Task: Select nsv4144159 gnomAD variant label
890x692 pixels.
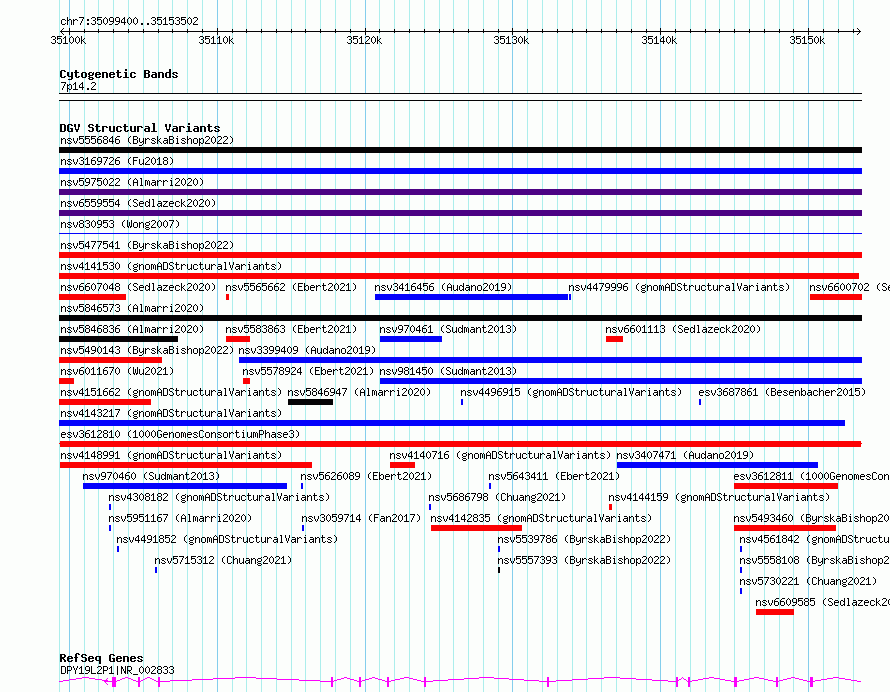Action: pyautogui.click(x=719, y=497)
